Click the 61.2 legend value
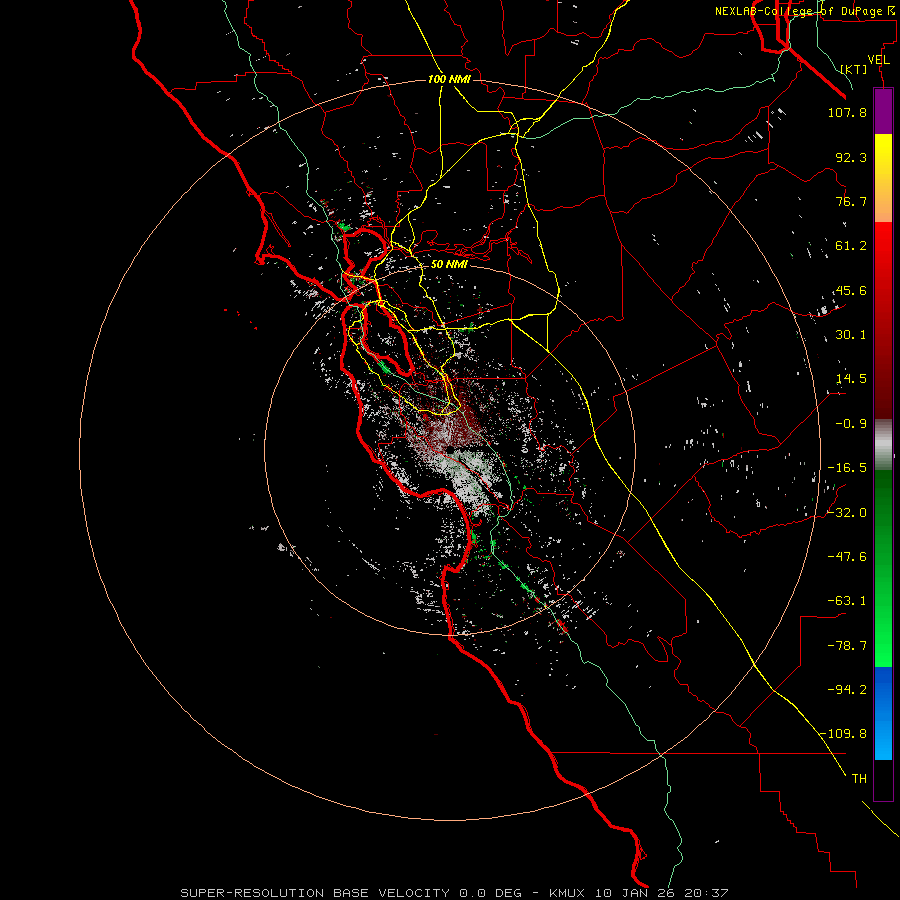The image size is (900, 900). tap(851, 246)
